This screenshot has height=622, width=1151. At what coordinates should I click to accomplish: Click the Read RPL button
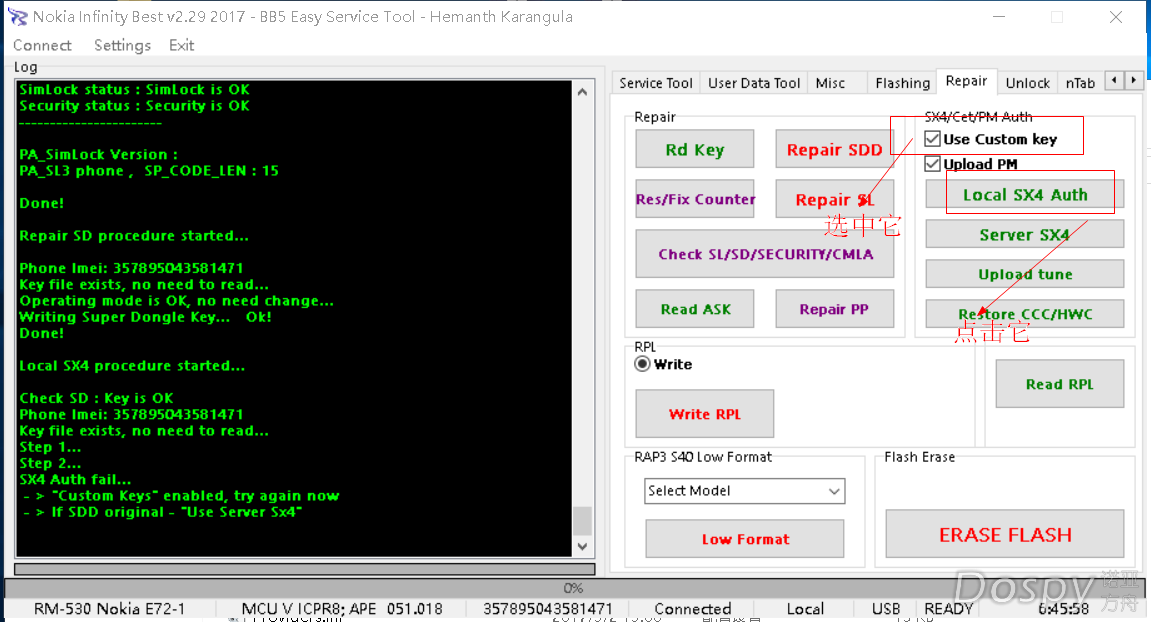1059,383
